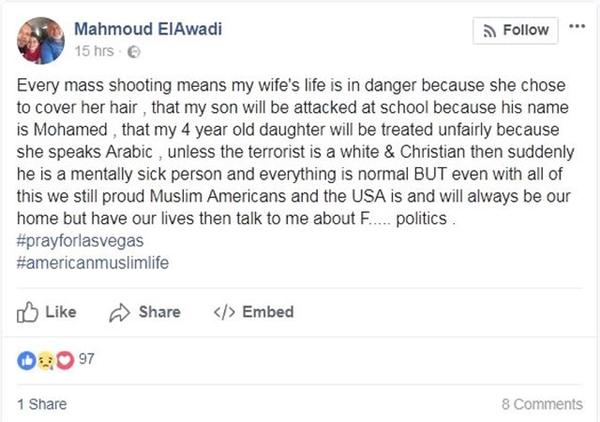
Task: Click the thumbs-up Like icon
Action: [27, 312]
